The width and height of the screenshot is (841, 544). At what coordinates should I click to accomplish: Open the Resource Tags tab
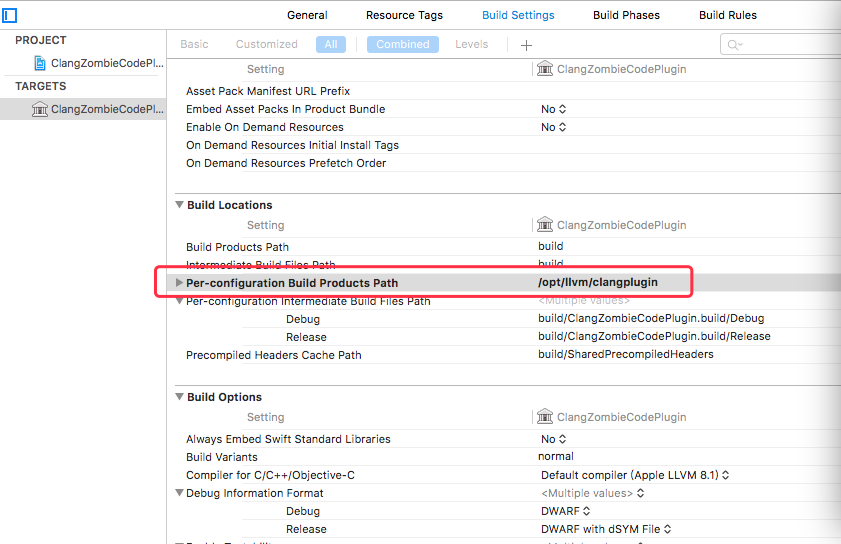click(404, 15)
